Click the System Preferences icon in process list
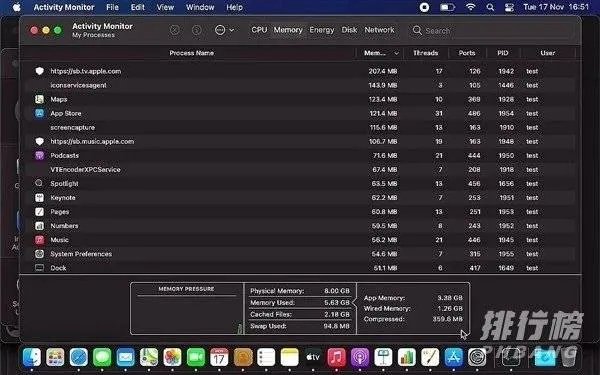Viewport: 600px width, 375px height. 39,254
